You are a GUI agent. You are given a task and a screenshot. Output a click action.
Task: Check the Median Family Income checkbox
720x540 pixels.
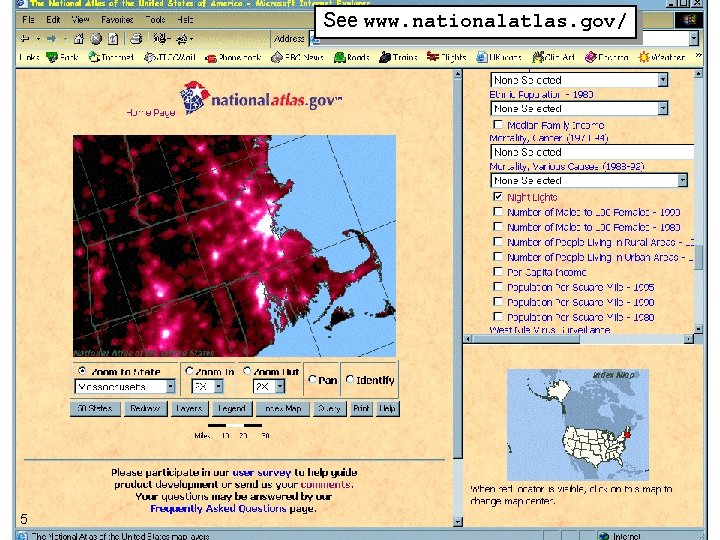(x=498, y=124)
